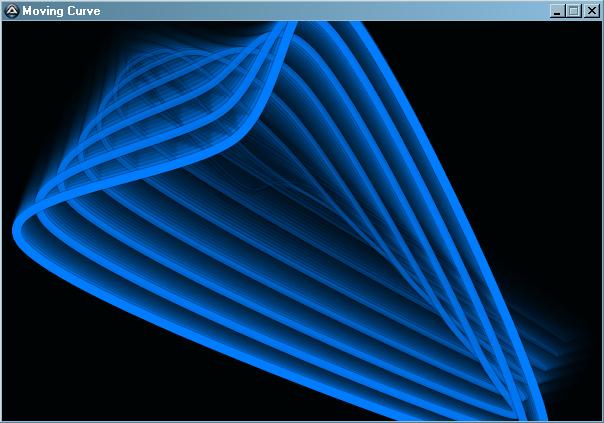The image size is (604, 423).
Task: Maximize the Moving Curve window
Action: (573, 11)
